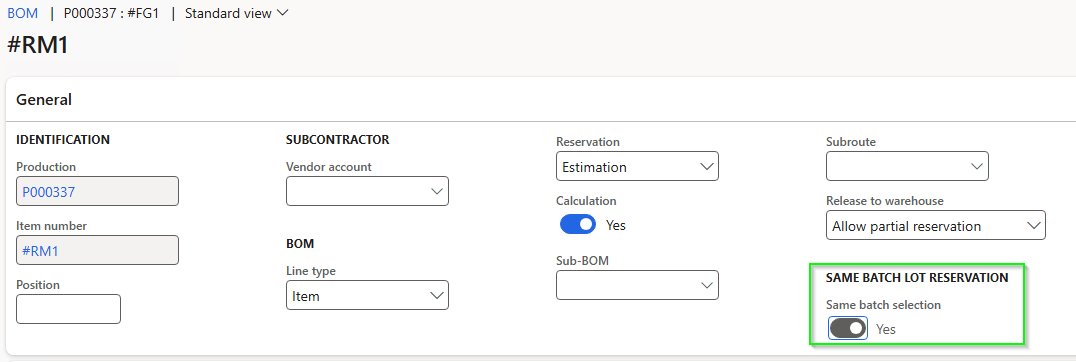Click the Subroute chevron arrow
Screen dimensions: 1076x362
point(977,167)
